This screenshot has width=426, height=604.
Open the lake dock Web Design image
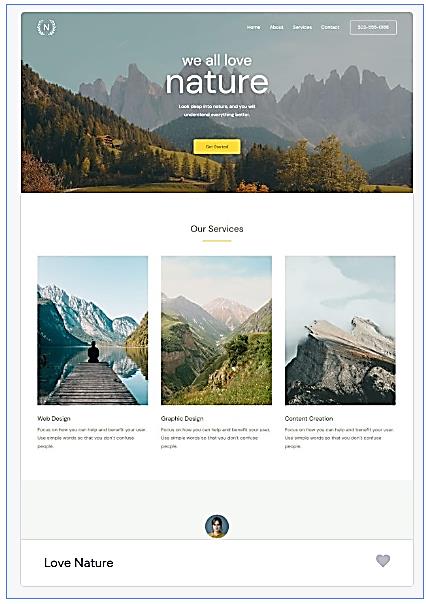pyautogui.click(x=92, y=330)
